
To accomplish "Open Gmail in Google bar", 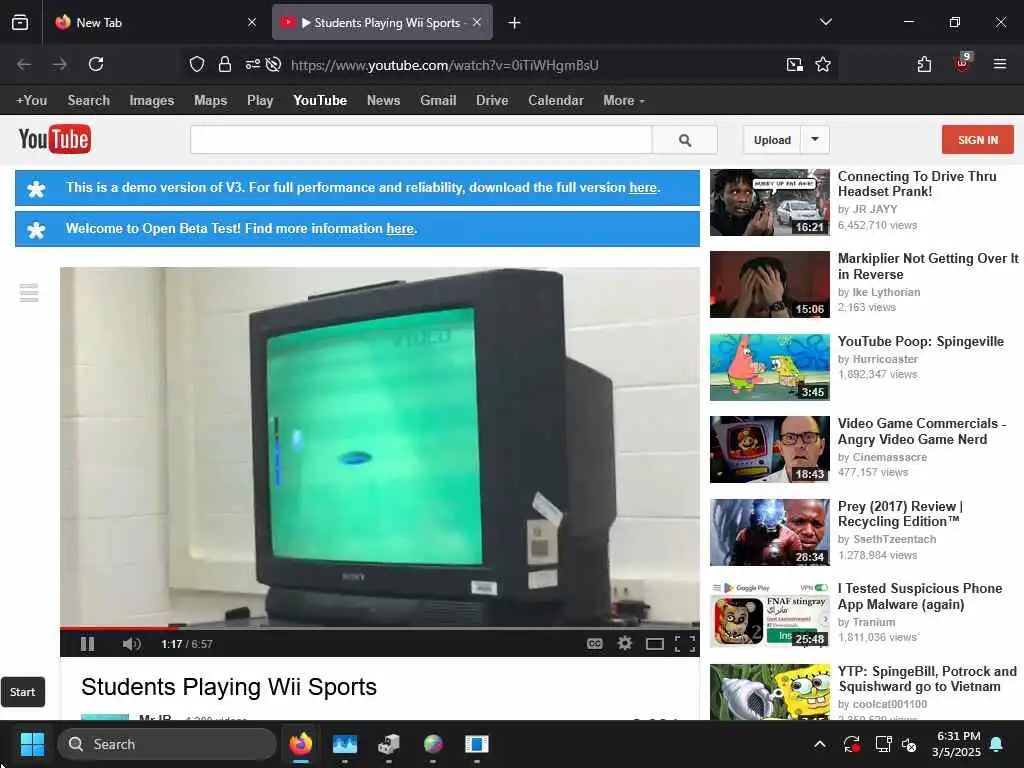I will click(438, 101).
